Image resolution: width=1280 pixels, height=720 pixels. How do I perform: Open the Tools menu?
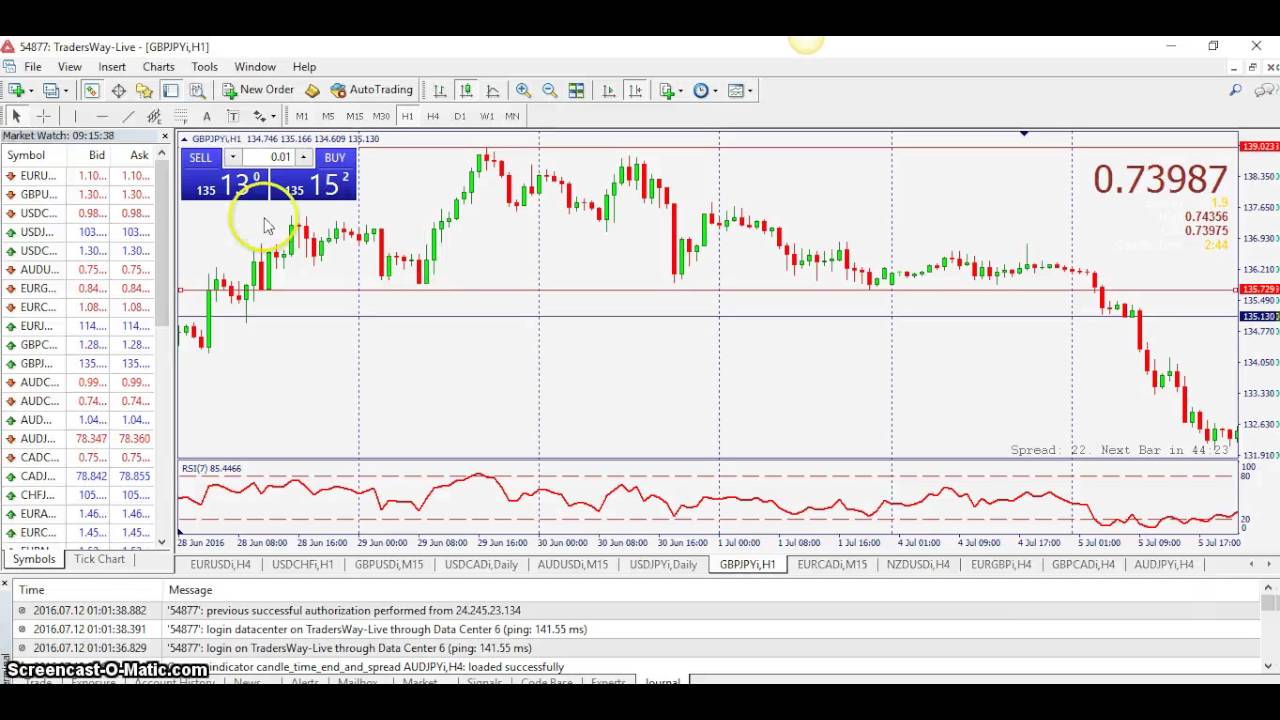[x=204, y=67]
